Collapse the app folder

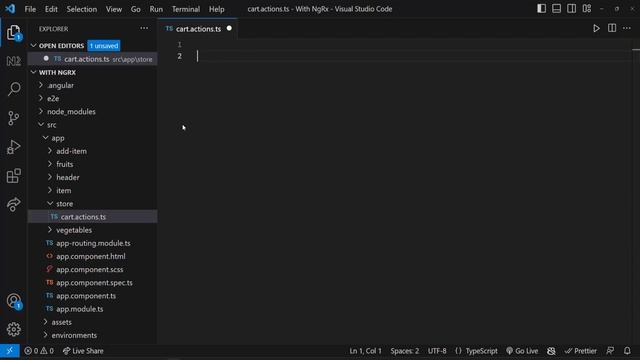coord(58,138)
